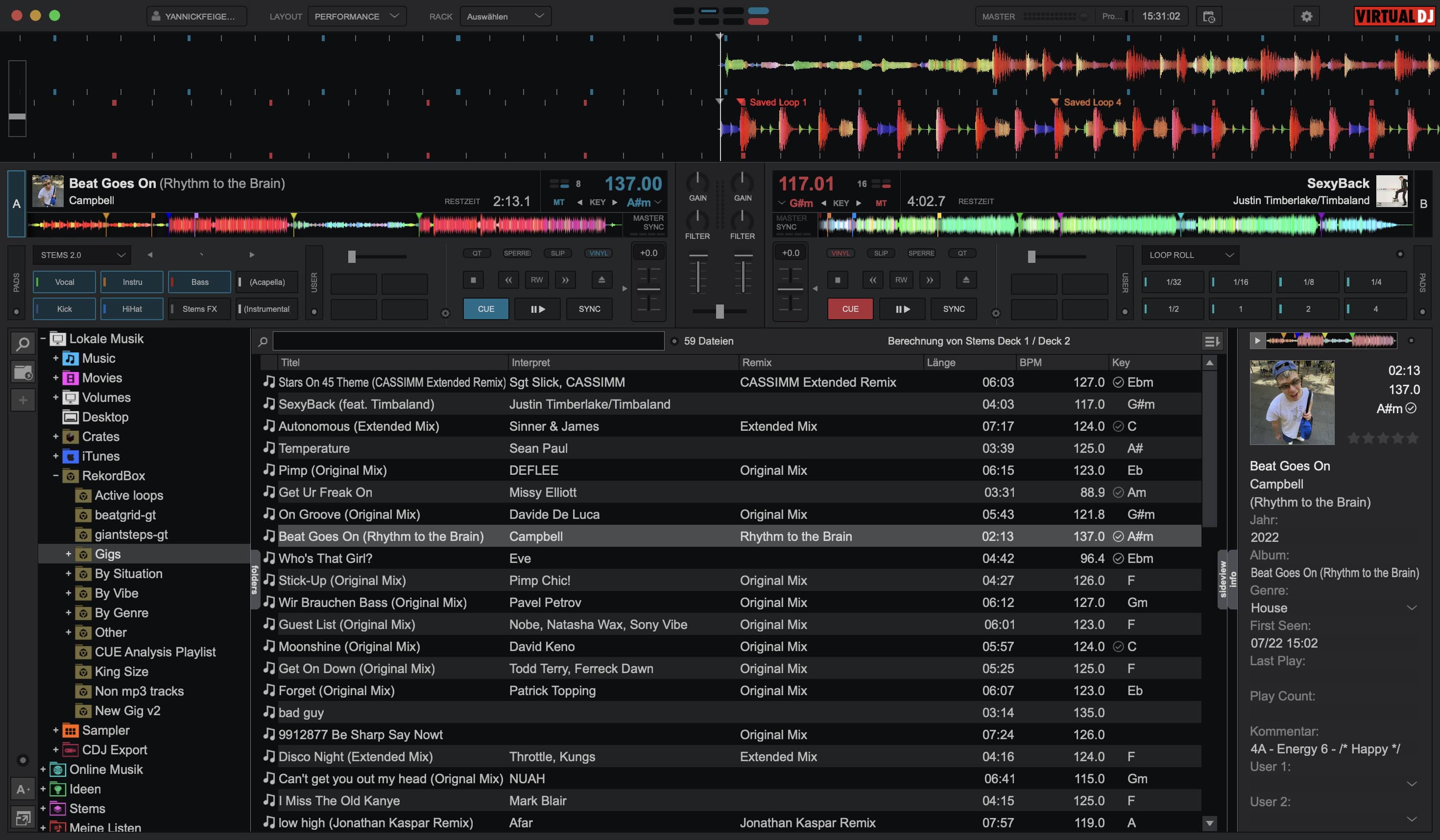
Task: Toggle the Vocal stem pad
Action: point(64,282)
